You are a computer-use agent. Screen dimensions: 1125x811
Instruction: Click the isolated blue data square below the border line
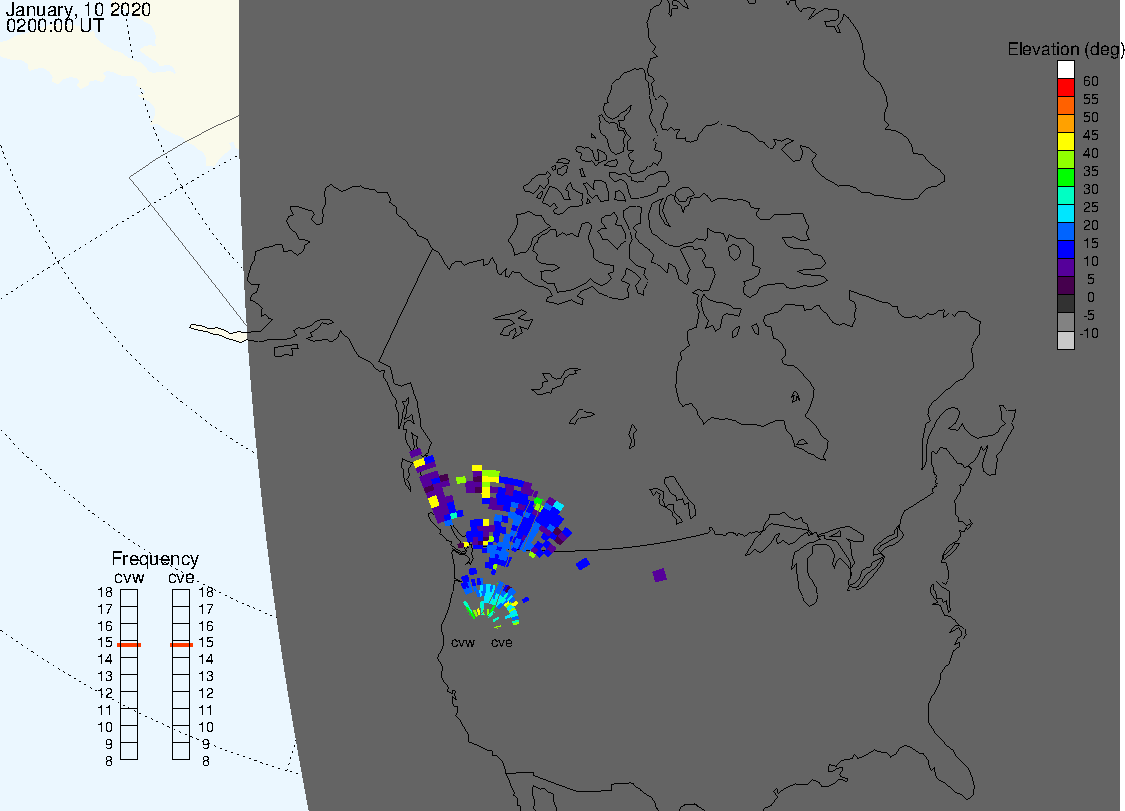pyautogui.click(x=583, y=564)
